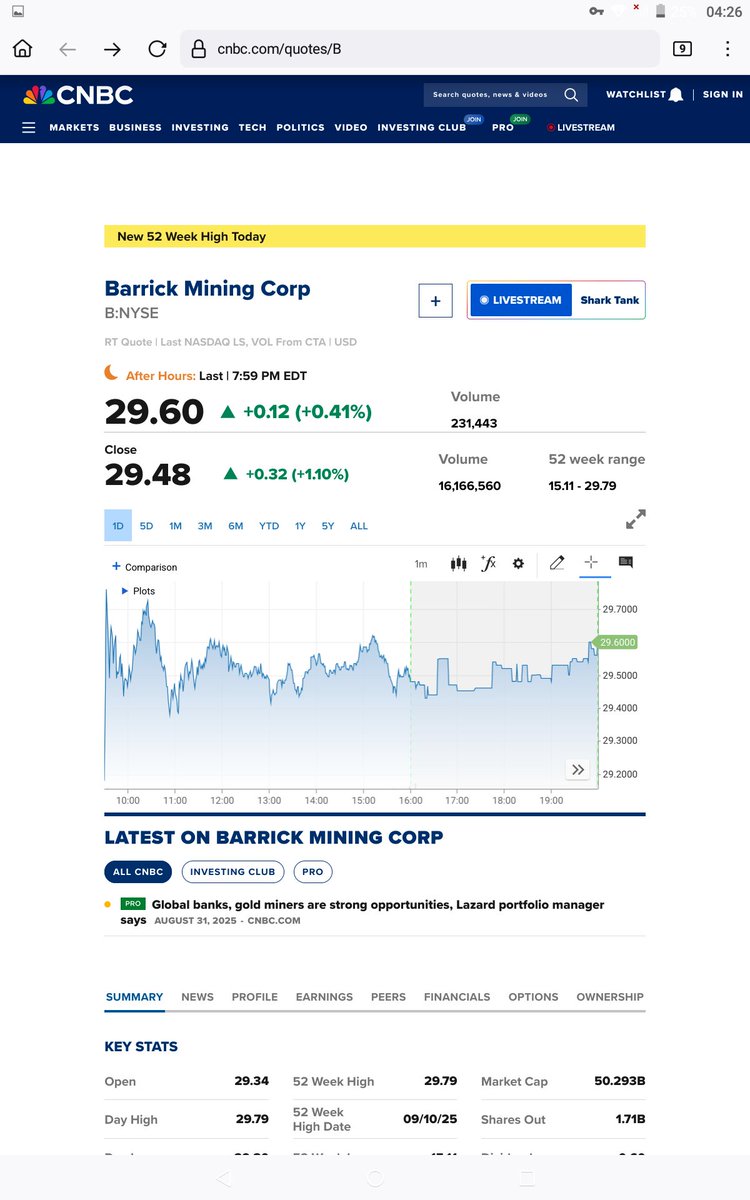Open the browser three-dot overflow menu
The height and width of the screenshot is (1200, 750).
(727, 49)
